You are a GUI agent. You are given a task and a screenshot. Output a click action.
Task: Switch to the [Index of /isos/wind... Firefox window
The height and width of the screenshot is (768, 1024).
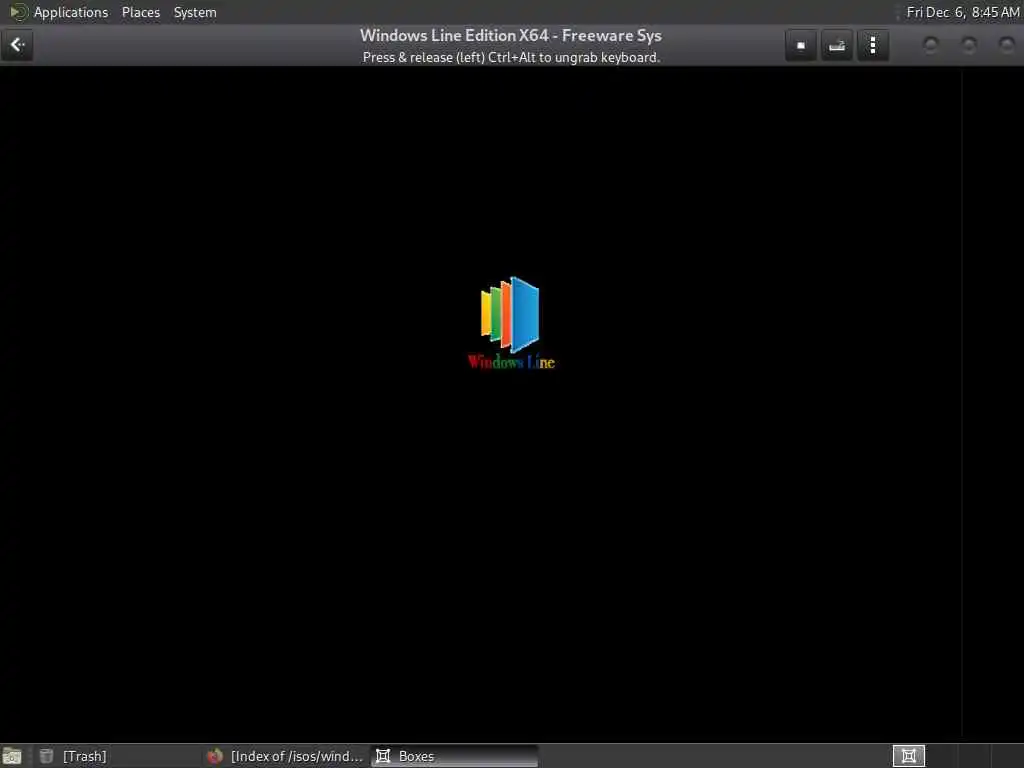pyautogui.click(x=285, y=756)
